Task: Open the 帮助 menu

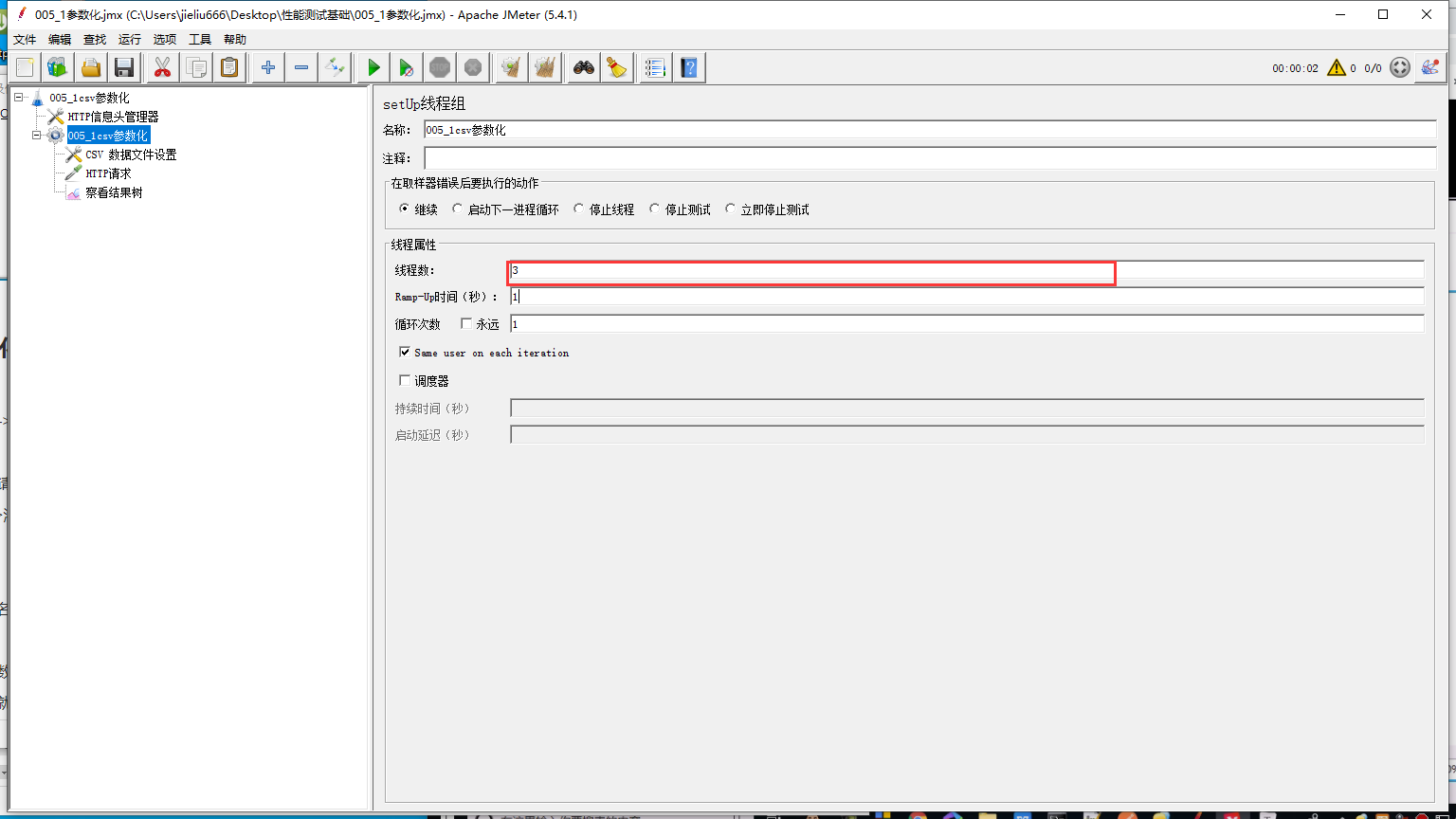Action: 235,39
